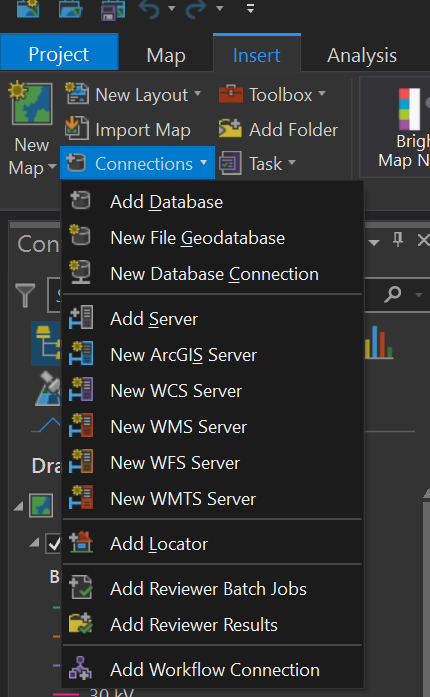Screen dimensions: 430x697
Task: Toggle the layer visibility checkbox in Contents
Action: coord(53,543)
